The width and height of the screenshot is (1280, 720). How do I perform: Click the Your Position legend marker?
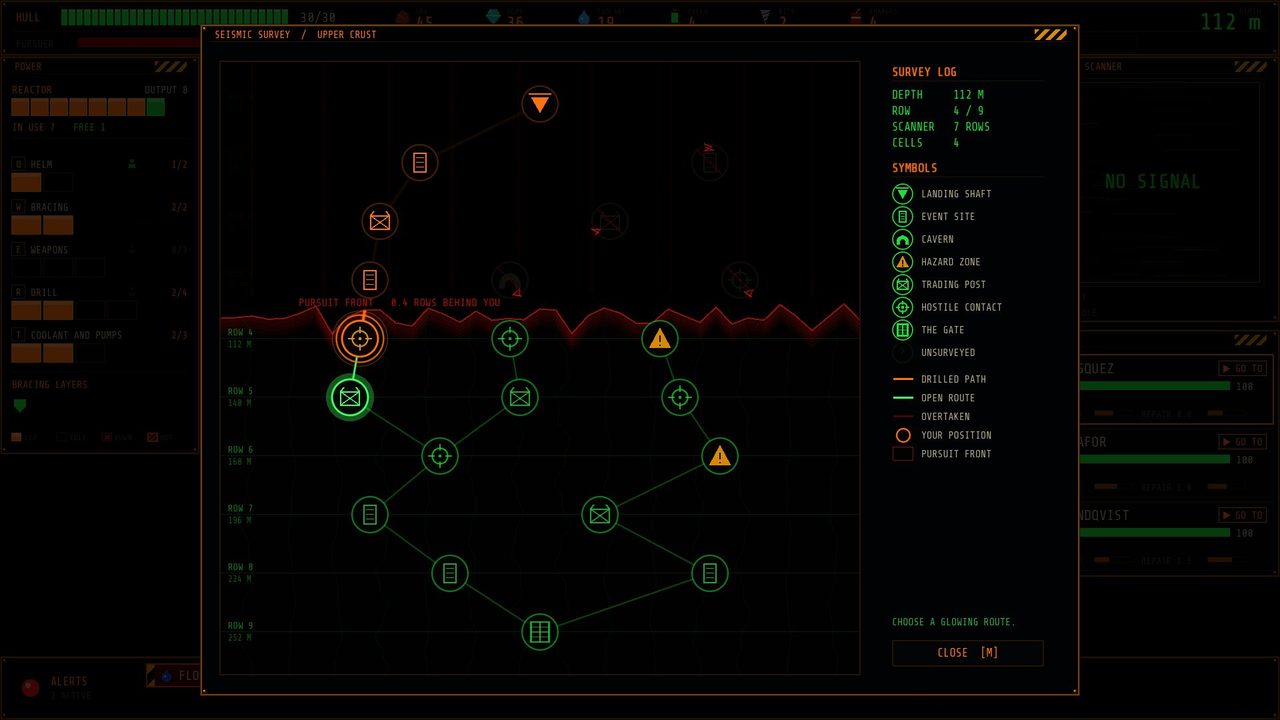point(903,435)
